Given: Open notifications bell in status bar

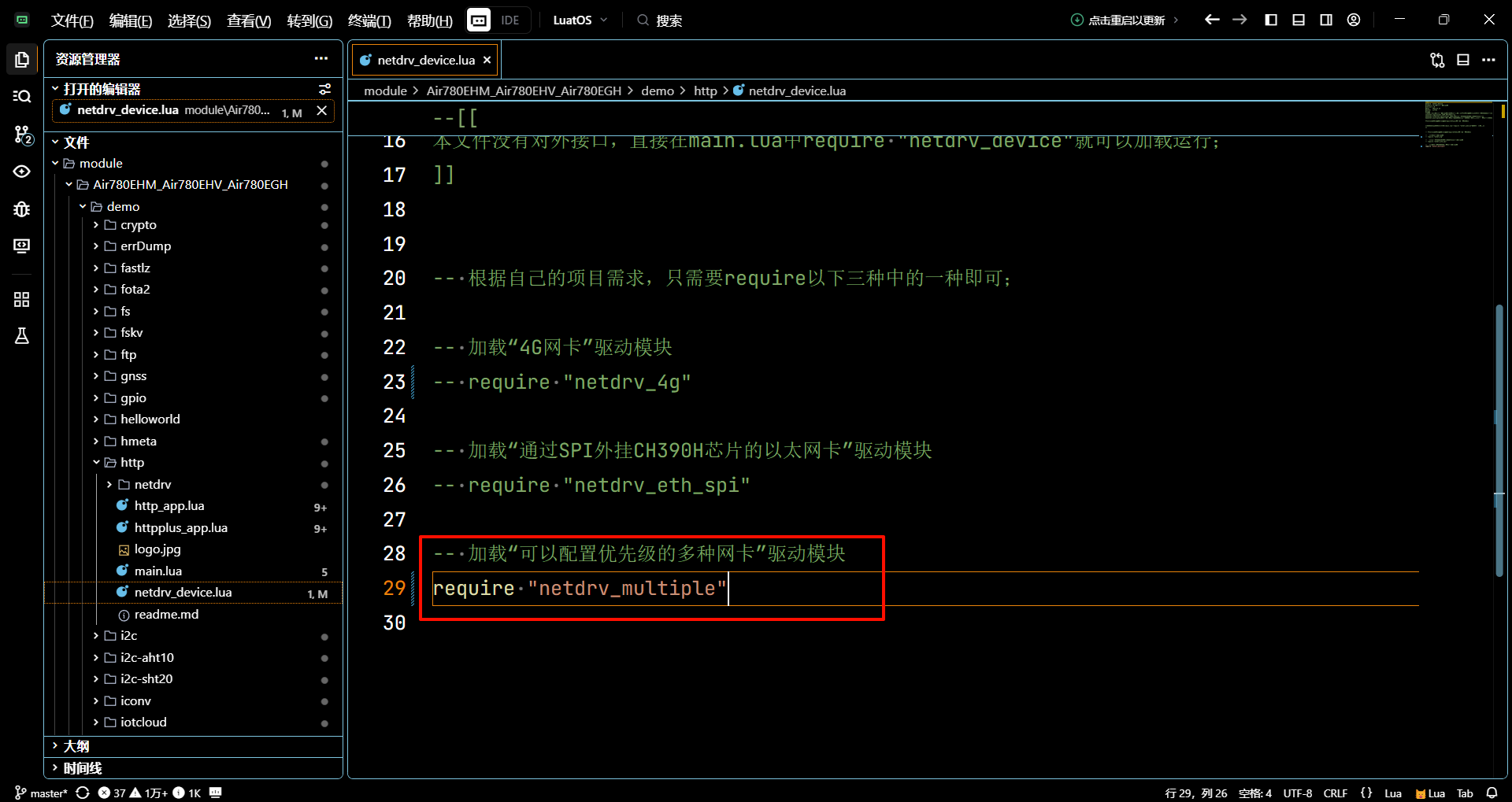Looking at the screenshot, I should click(x=1492, y=793).
